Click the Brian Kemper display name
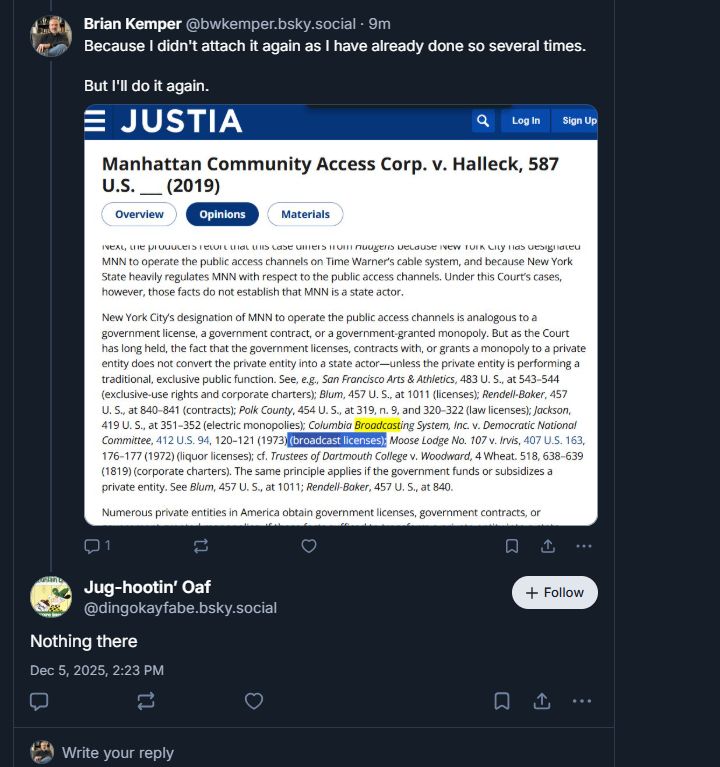This screenshot has height=767, width=720. point(133,24)
